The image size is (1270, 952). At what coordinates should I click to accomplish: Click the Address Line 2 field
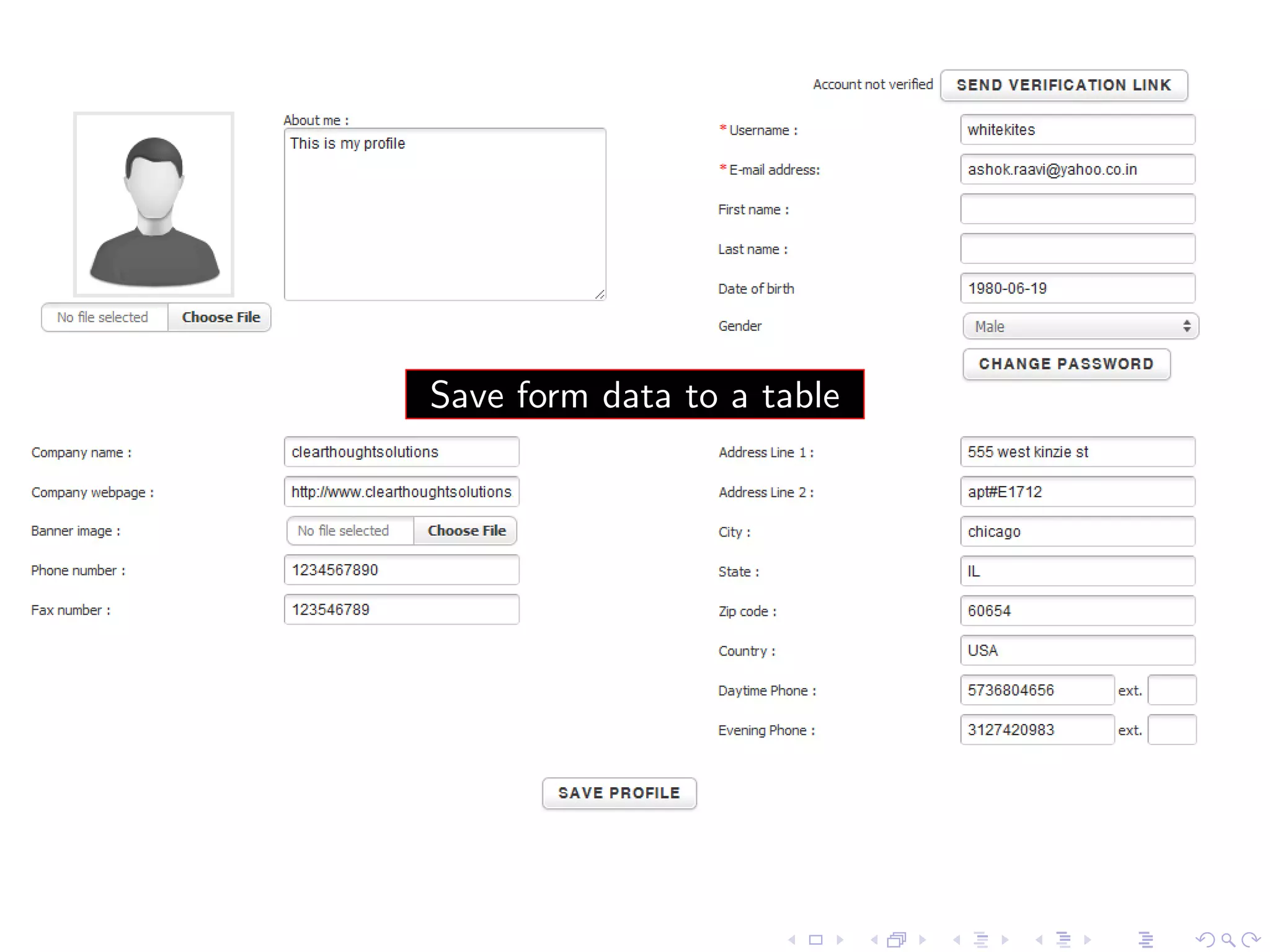point(1078,491)
